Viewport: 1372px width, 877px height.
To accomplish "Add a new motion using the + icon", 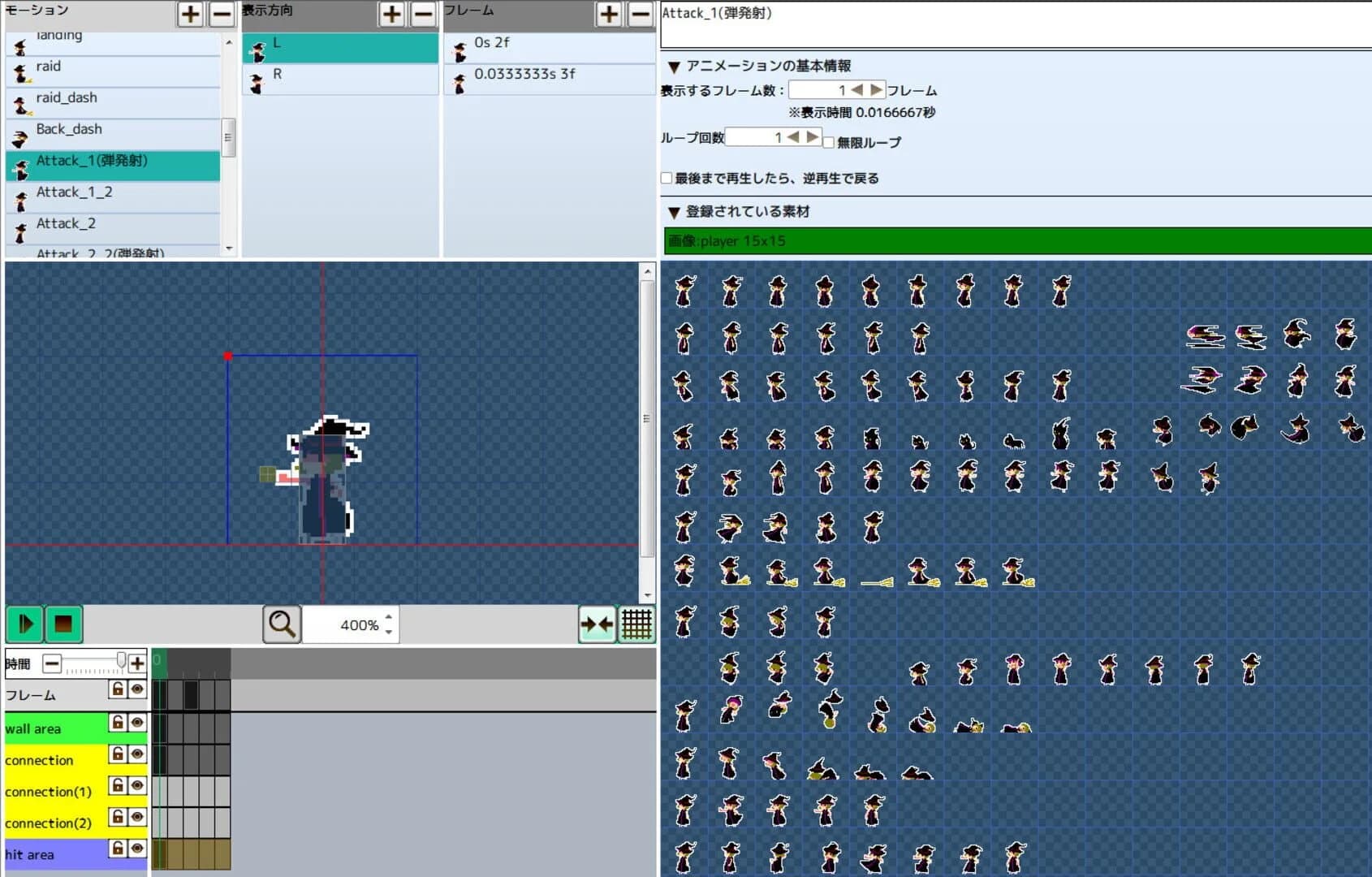I will [189, 14].
